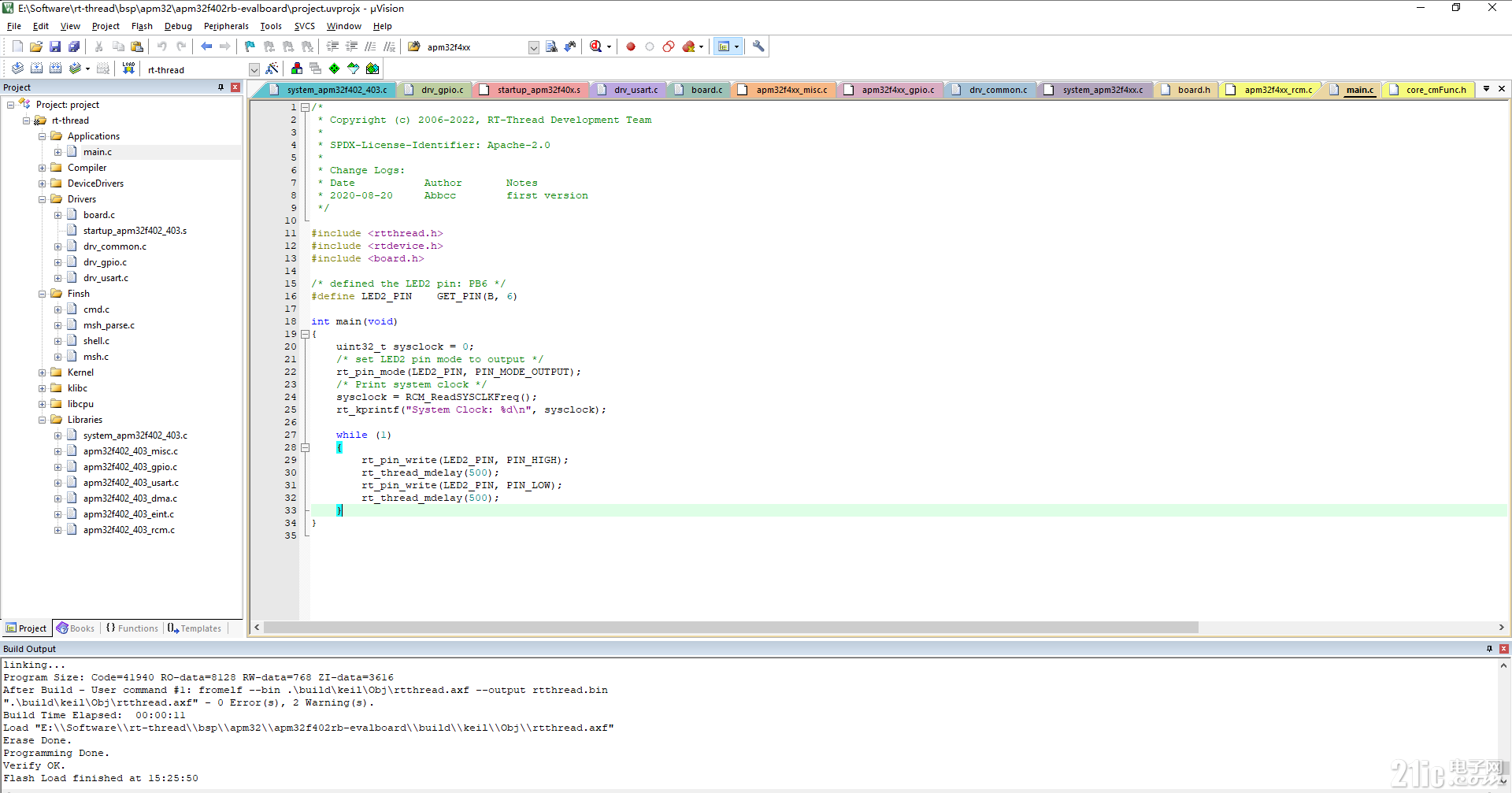
Task: Expand the Compiler folder
Action: click(x=43, y=168)
